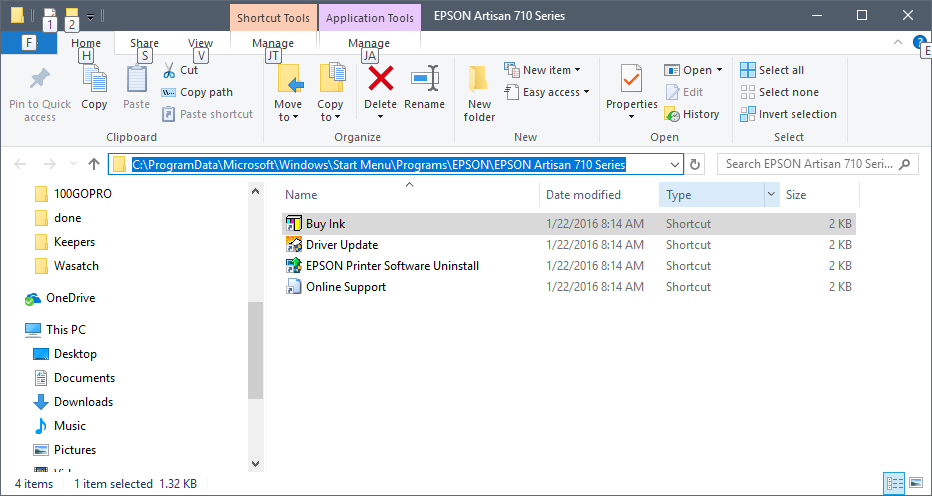Switch to Details view in status bar

pos(894,483)
